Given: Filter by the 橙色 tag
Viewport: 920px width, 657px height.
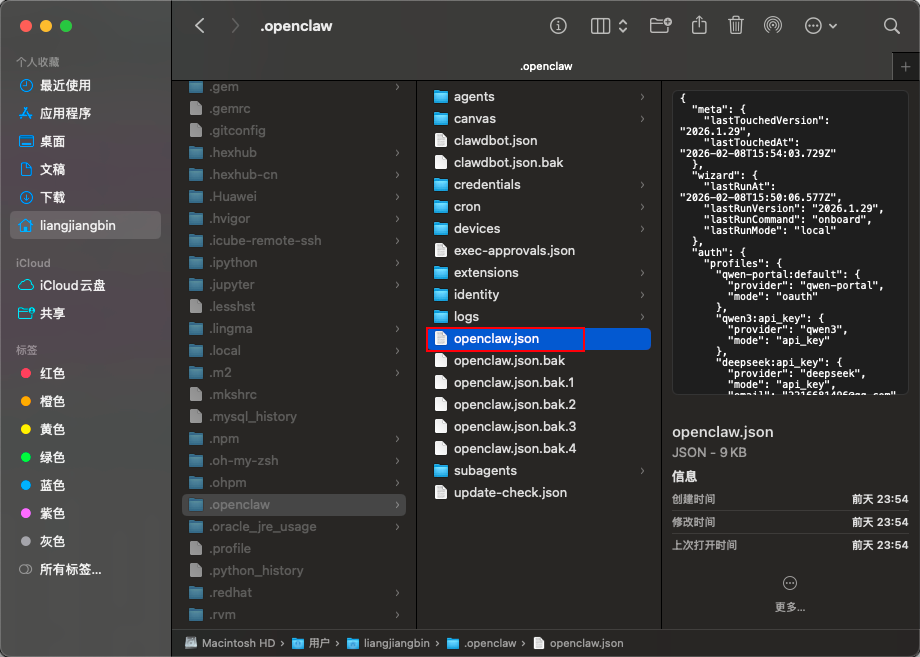Looking at the screenshot, I should (86, 402).
